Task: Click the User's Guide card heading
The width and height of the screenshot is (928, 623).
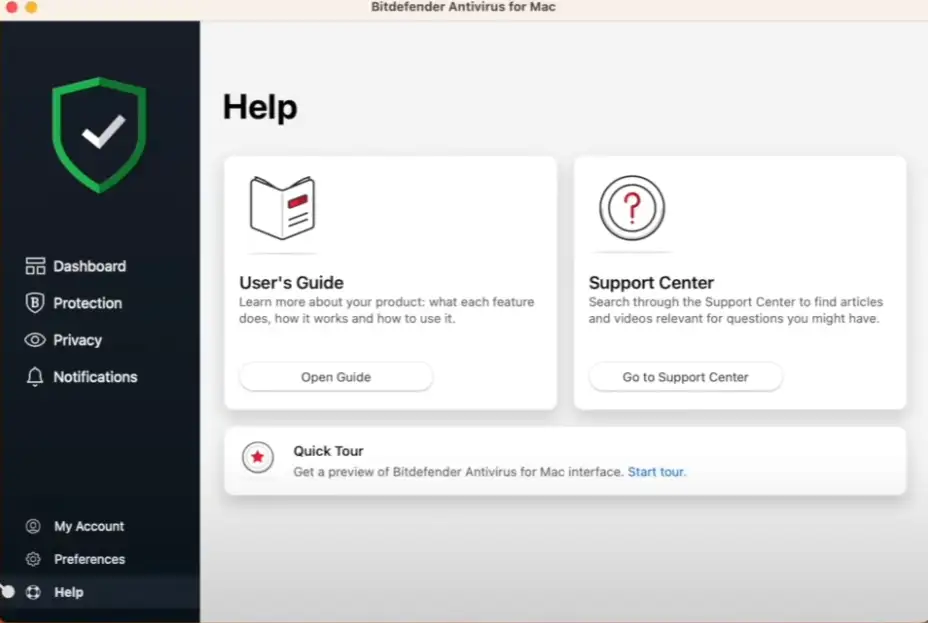Action: point(291,282)
